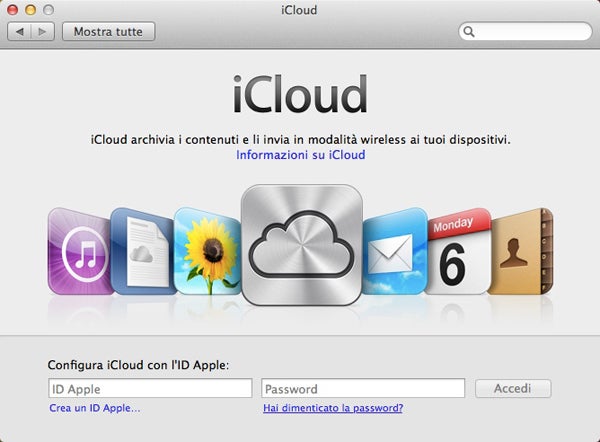Click the brown Contacts address book icon

521,251
